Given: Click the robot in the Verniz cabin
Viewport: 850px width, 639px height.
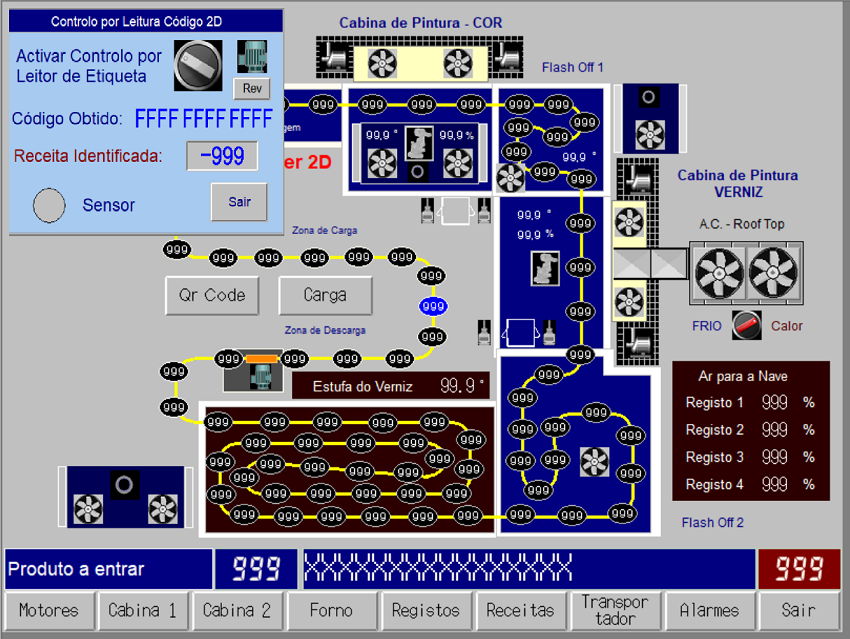Looking at the screenshot, I should tap(545, 266).
